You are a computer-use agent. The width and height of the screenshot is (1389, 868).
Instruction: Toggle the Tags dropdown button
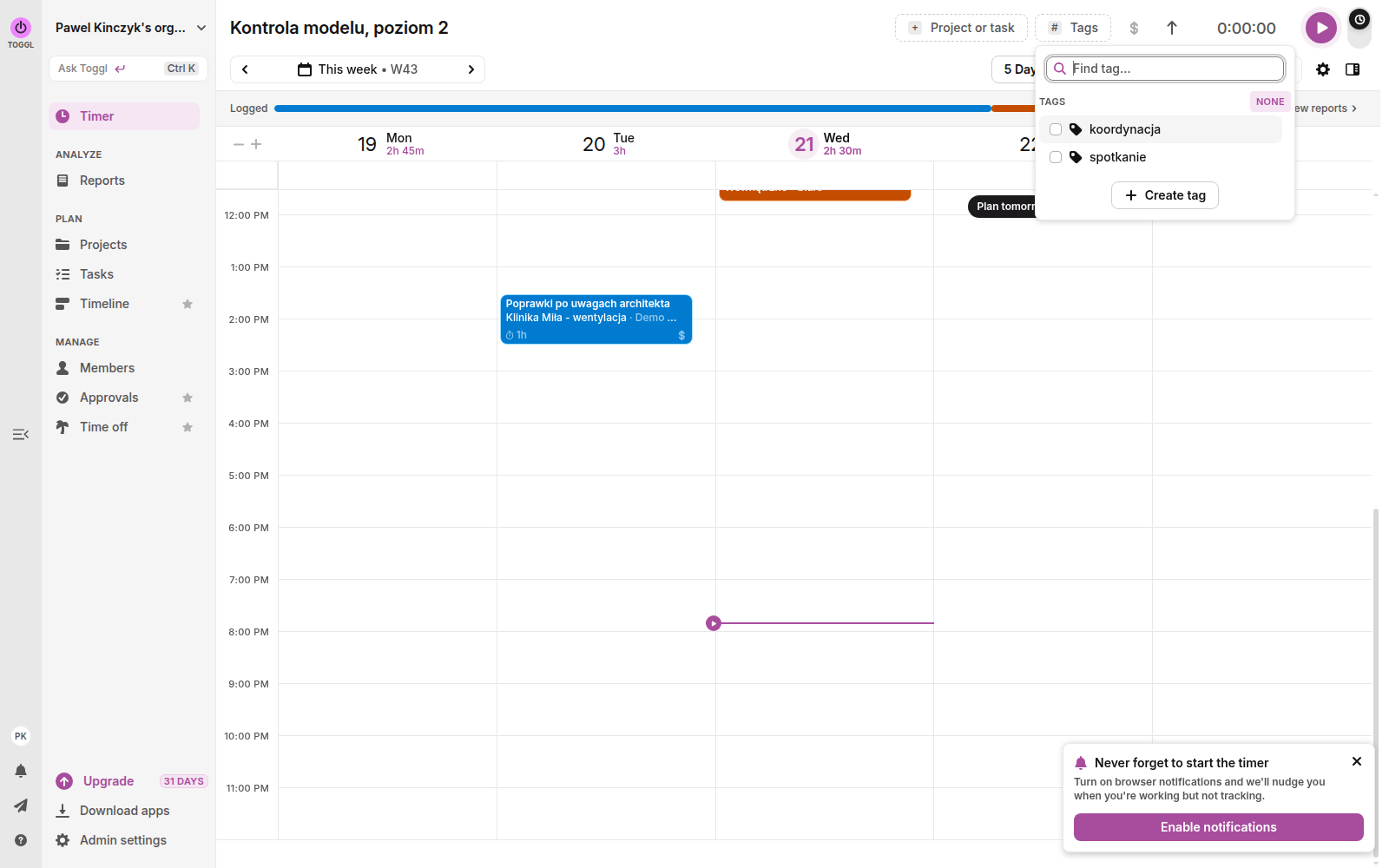pos(1073,28)
